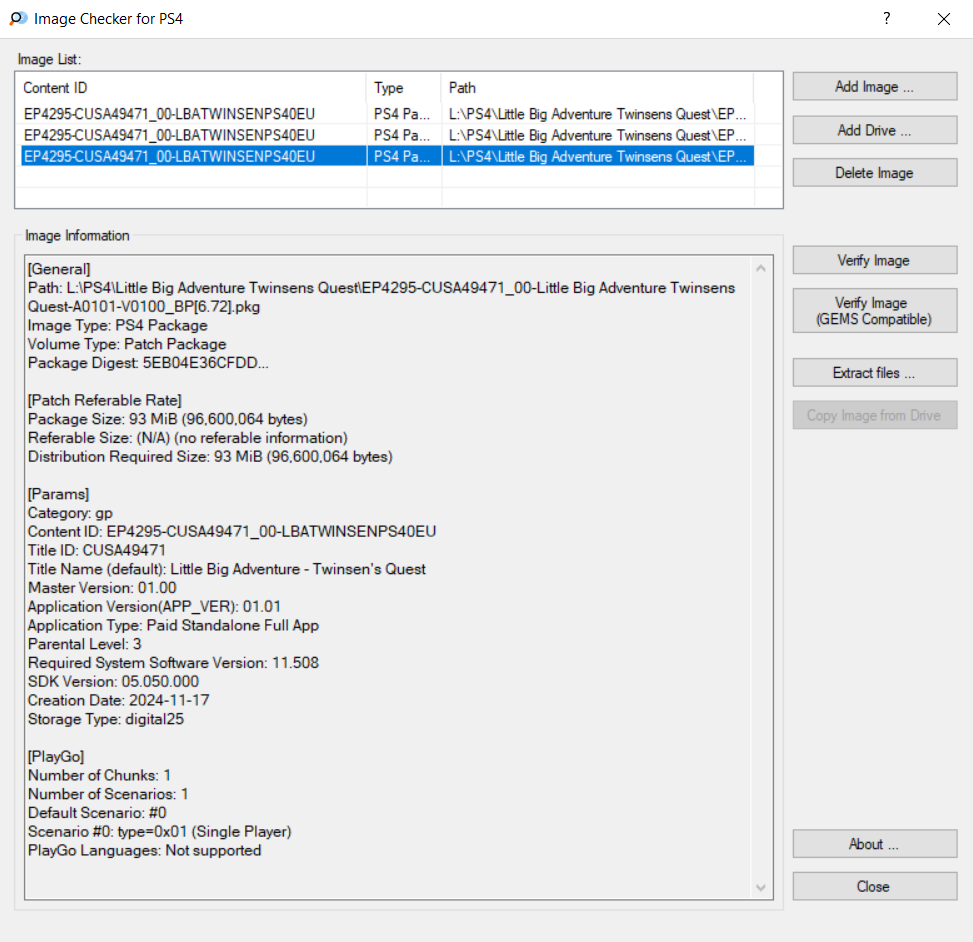The height and width of the screenshot is (942, 973).
Task: Click the [Params] section heading
Action: (58, 494)
